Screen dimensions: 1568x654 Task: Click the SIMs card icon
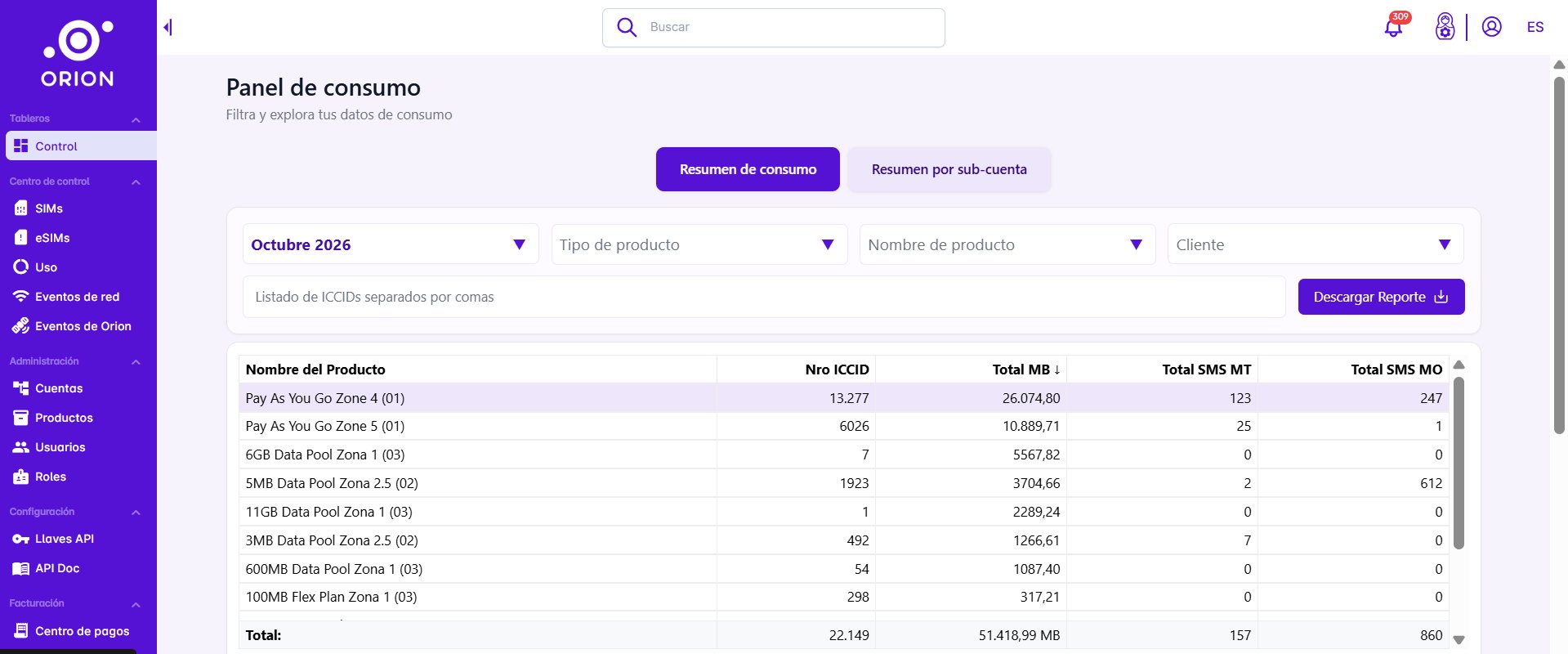(x=21, y=208)
